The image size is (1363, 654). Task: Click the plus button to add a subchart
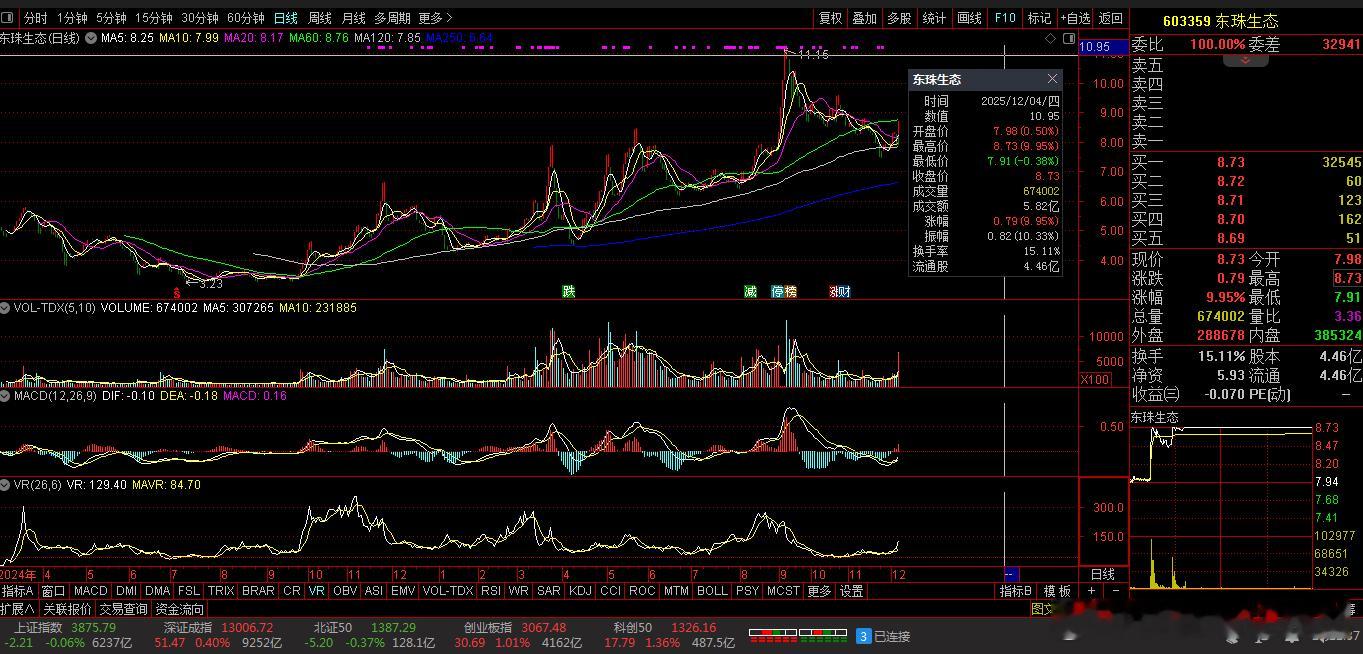(x=1092, y=591)
